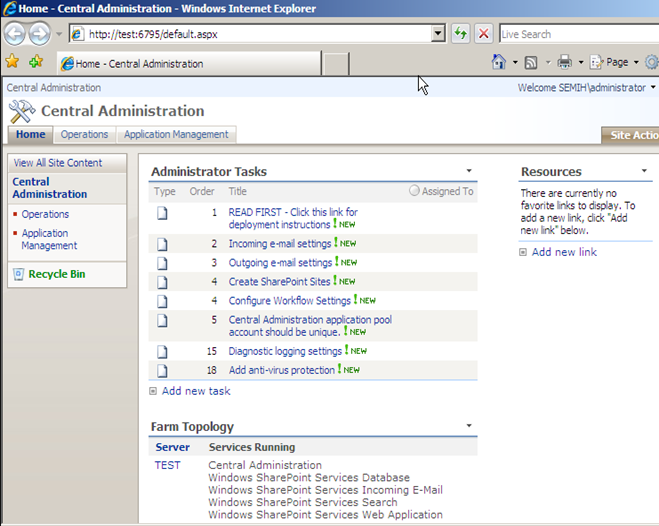This screenshot has width=659, height=526.
Task: Click the Print icon in toolbar
Action: point(564,62)
